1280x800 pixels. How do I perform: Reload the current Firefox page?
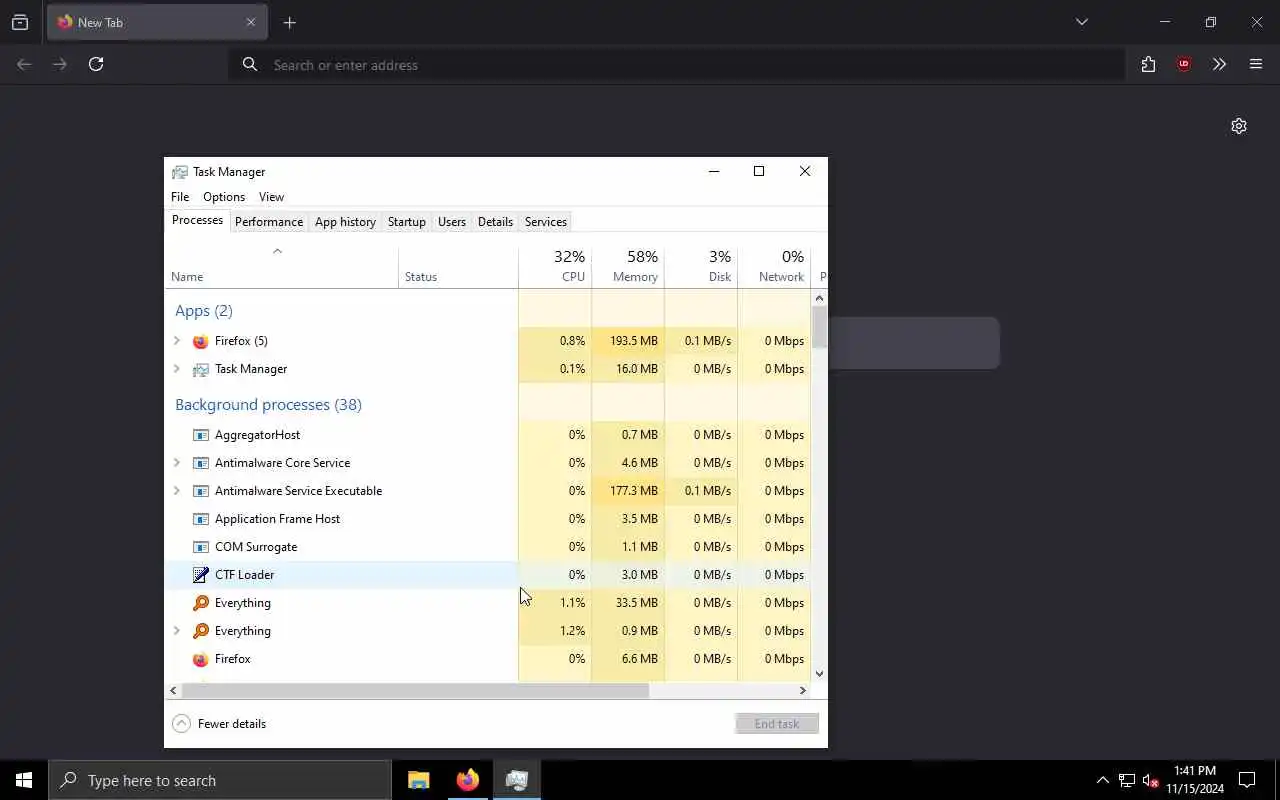(96, 65)
